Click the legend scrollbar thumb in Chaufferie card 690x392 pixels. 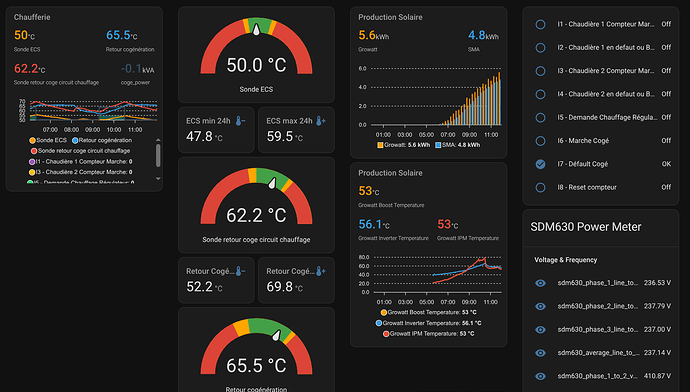click(158, 155)
